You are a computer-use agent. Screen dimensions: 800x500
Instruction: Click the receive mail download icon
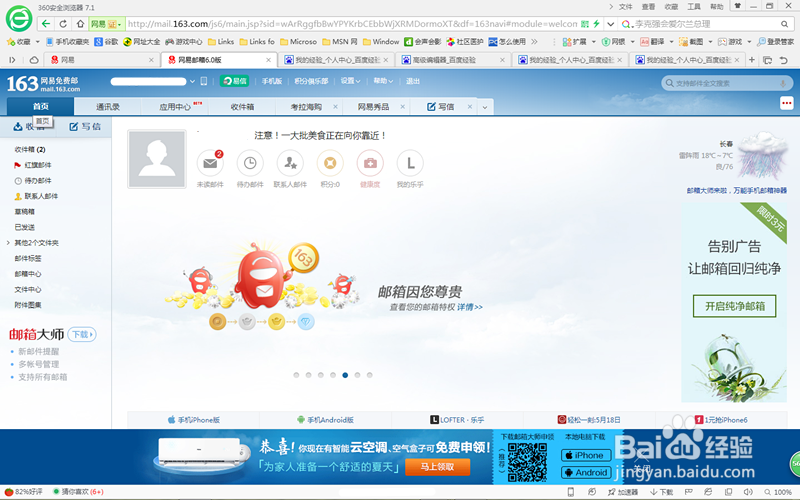(18, 127)
